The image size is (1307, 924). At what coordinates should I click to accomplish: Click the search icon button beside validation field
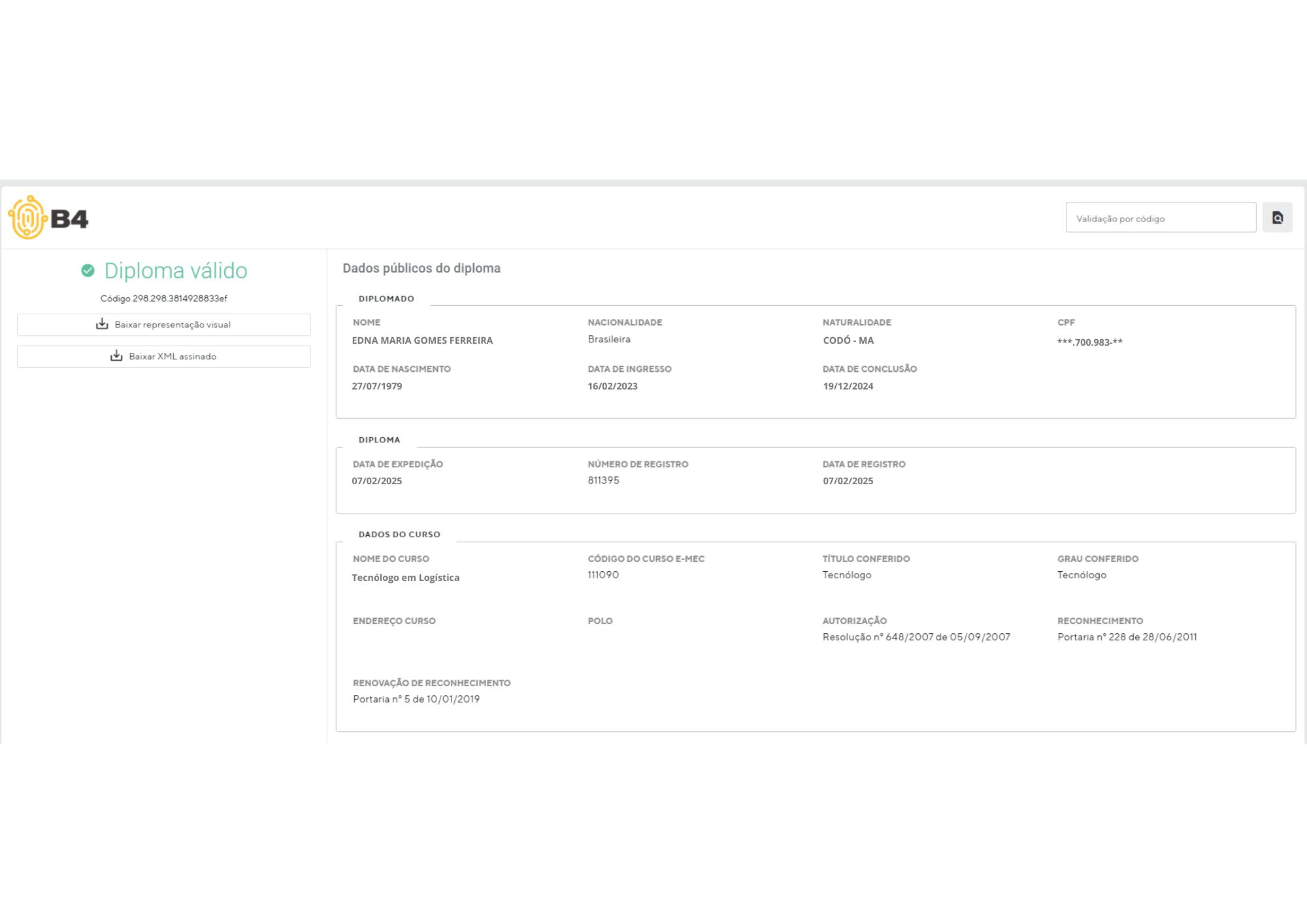[1277, 218]
